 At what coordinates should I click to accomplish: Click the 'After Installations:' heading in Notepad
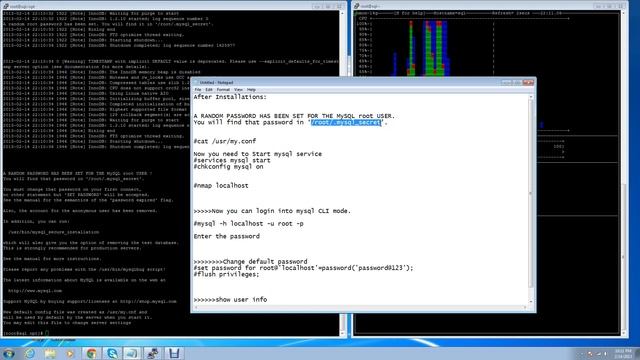tap(230, 97)
